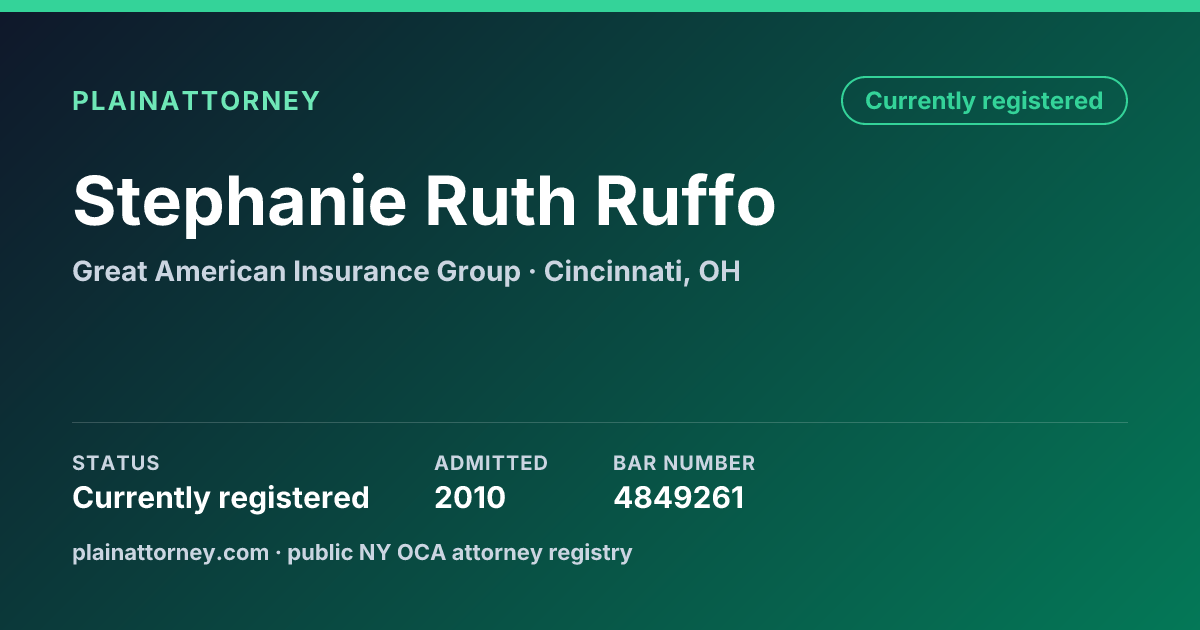This screenshot has height=630, width=1200.
Task: Click the dot separator before Cincinnati
Action: (x=532, y=272)
